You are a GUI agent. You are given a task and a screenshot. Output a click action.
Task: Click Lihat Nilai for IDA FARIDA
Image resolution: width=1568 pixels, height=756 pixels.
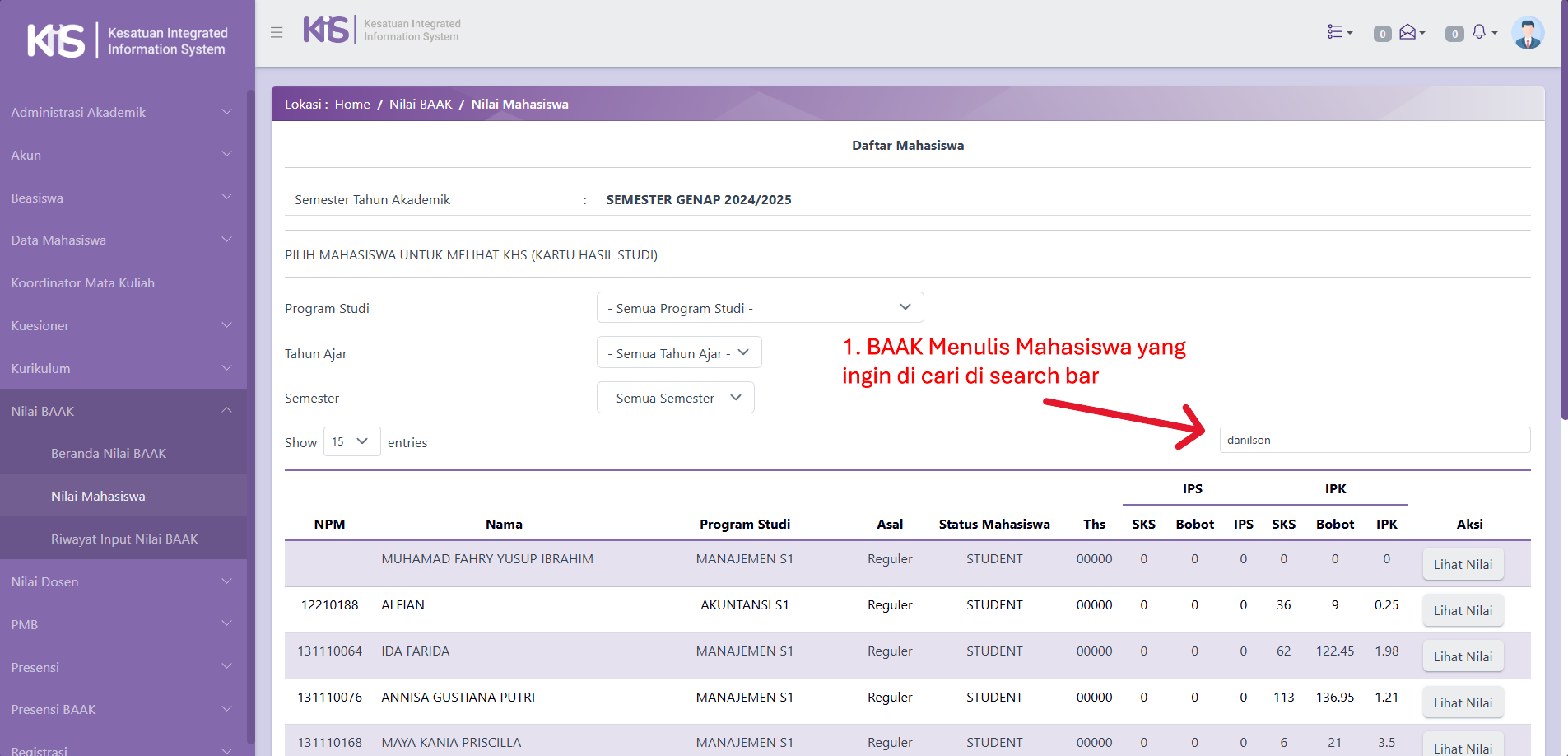click(1462, 656)
